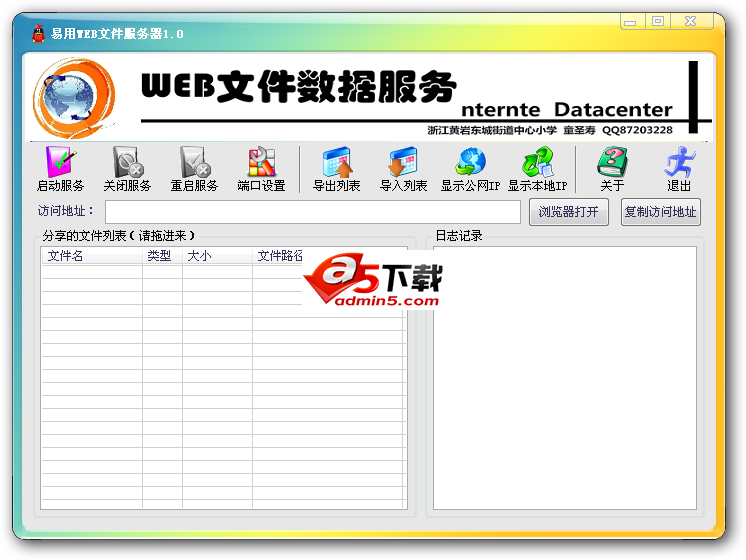
Task: Import a file list with 导入列表
Action: click(x=403, y=169)
